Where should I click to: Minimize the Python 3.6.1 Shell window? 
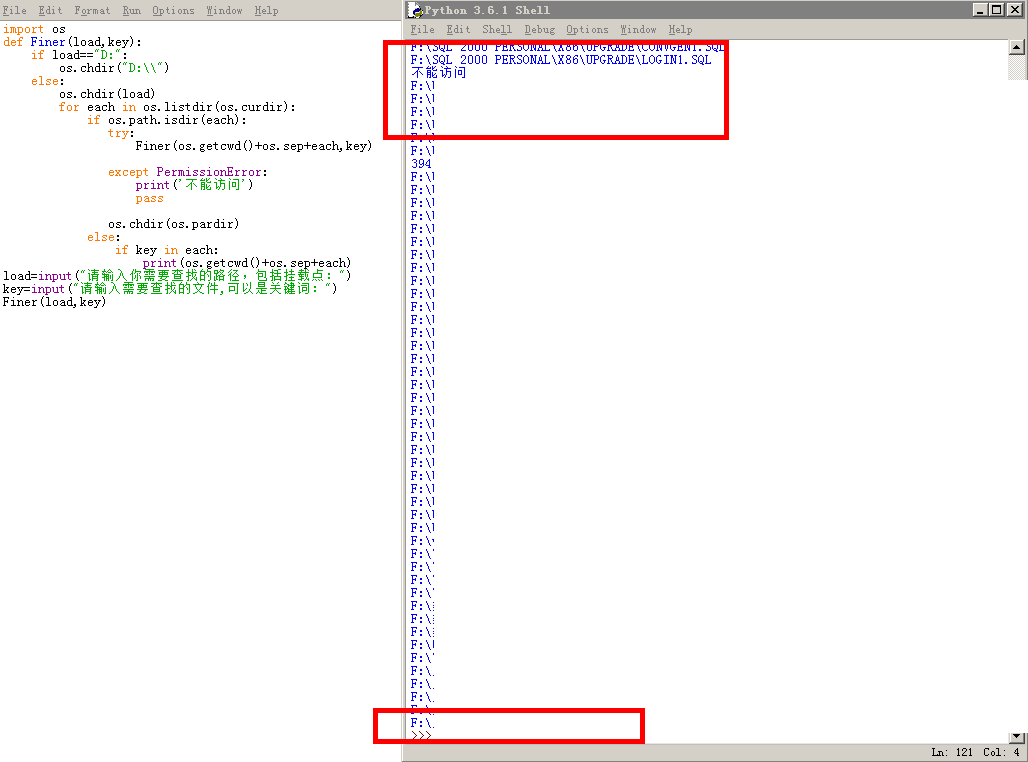click(981, 10)
